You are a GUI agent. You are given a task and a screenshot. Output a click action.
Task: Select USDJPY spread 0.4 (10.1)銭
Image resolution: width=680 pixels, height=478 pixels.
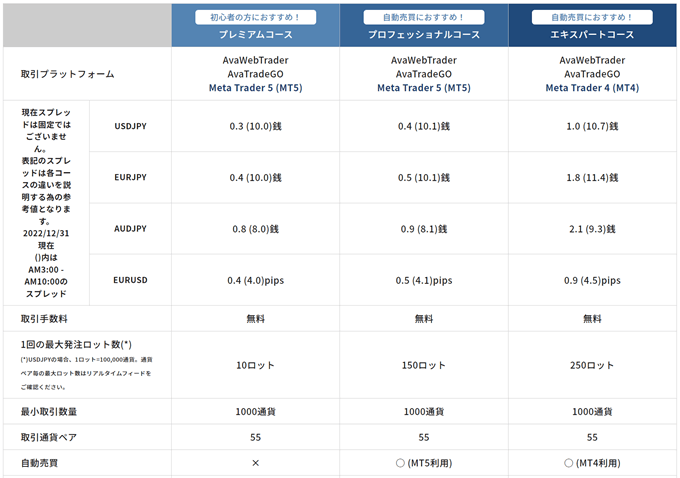pos(424,126)
